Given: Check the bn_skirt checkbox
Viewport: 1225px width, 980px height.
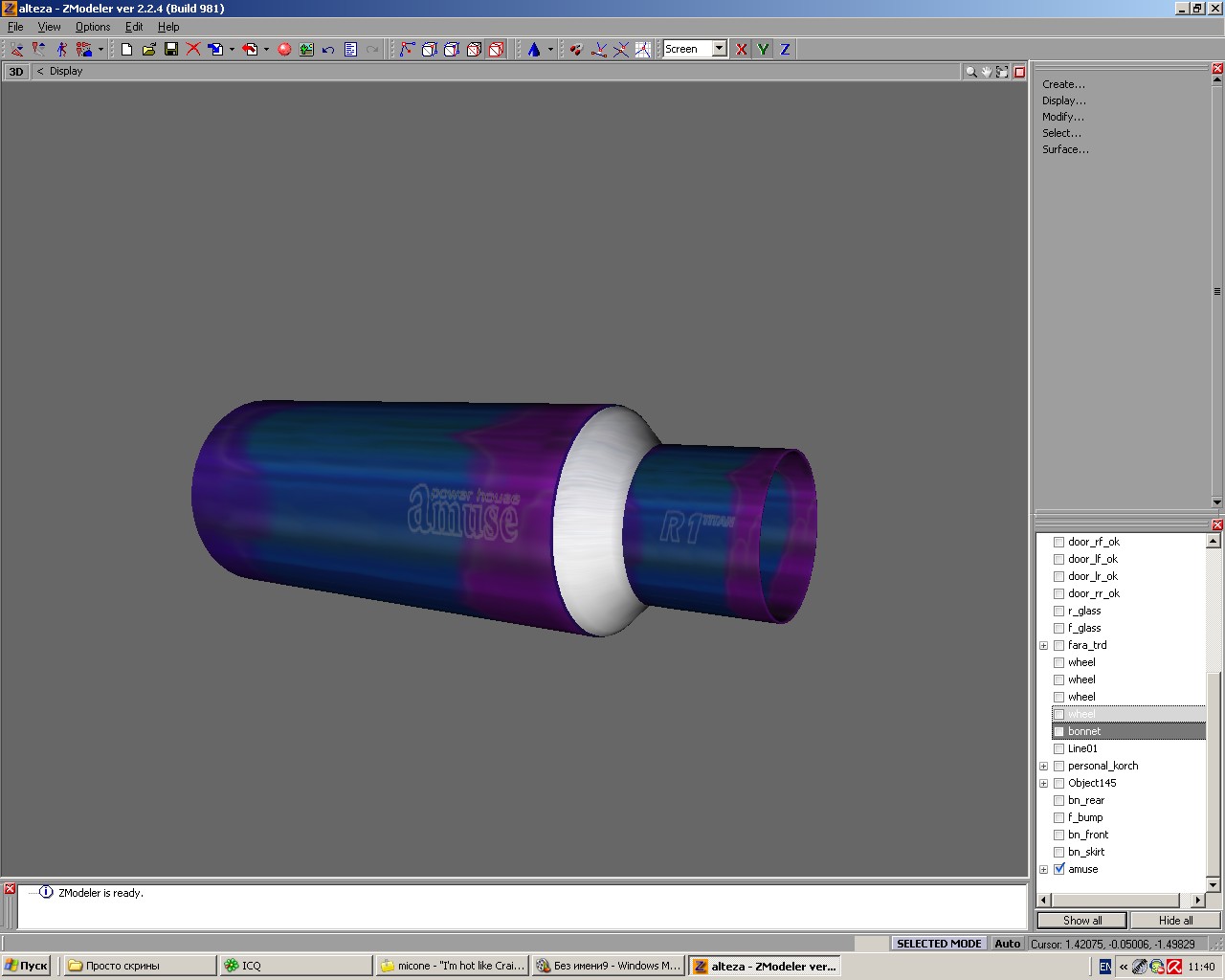Looking at the screenshot, I should pos(1059,852).
